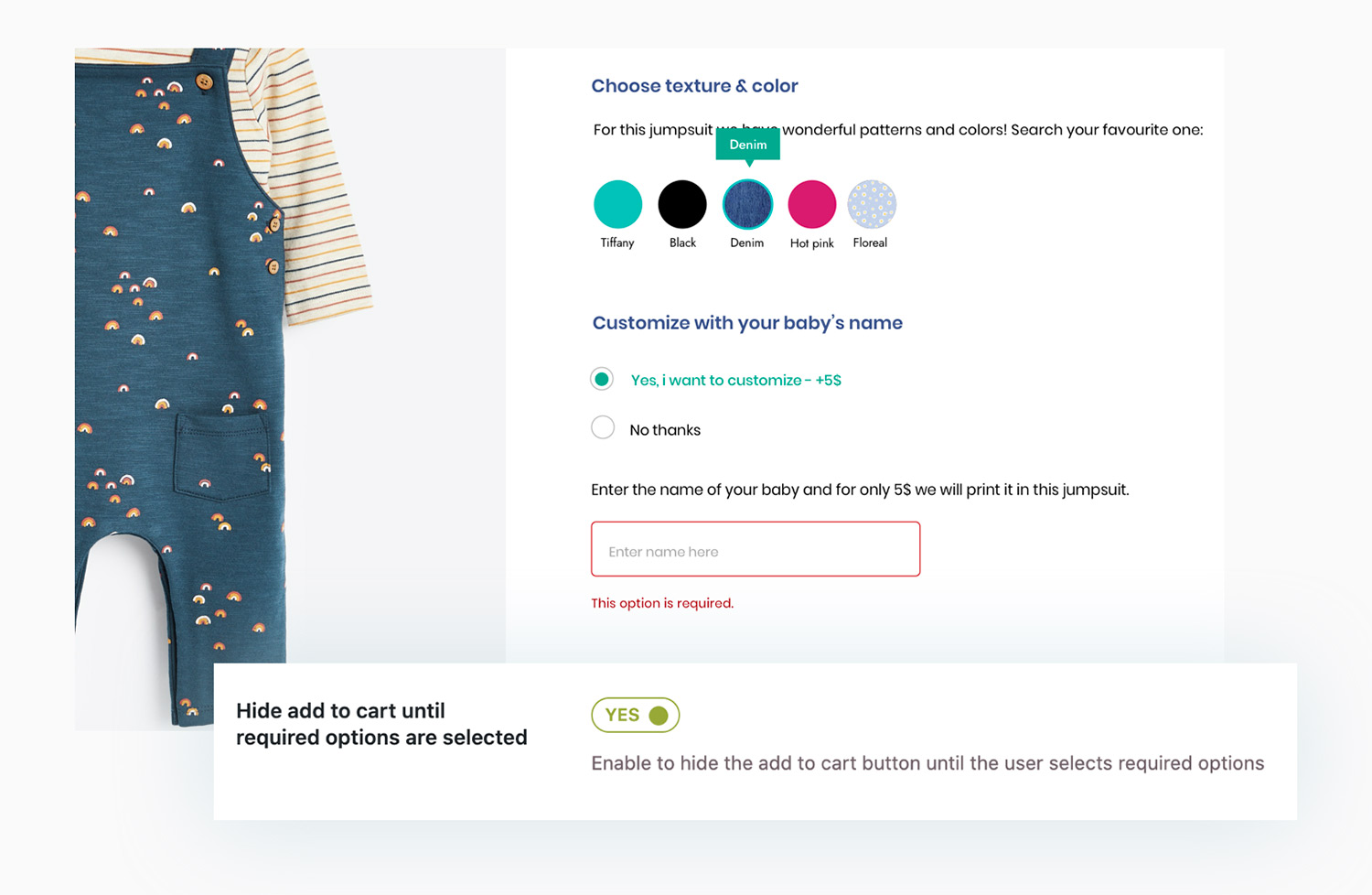The height and width of the screenshot is (895, 1372).
Task: Click the "Customize with your baby's name" heading
Action: click(x=747, y=323)
